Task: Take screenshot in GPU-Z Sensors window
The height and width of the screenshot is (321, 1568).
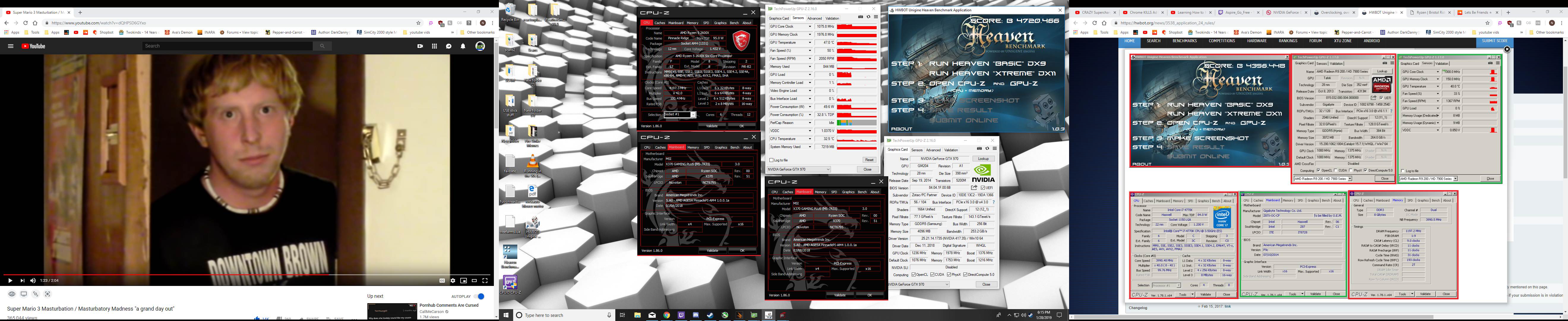Action: (x=860, y=17)
